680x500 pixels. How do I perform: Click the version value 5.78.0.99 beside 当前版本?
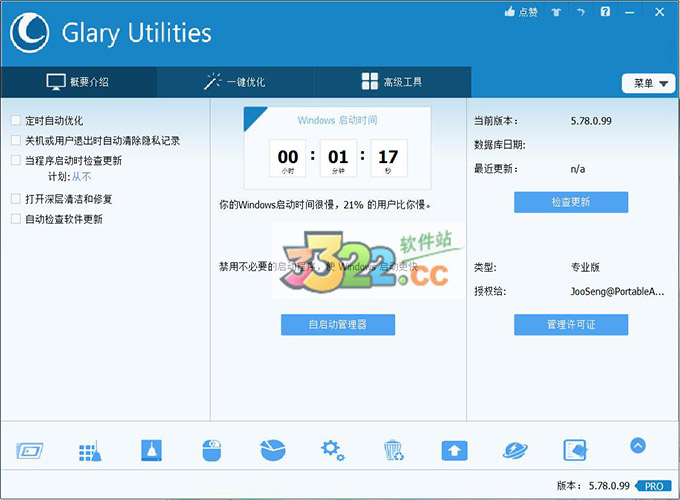pyautogui.click(x=591, y=121)
